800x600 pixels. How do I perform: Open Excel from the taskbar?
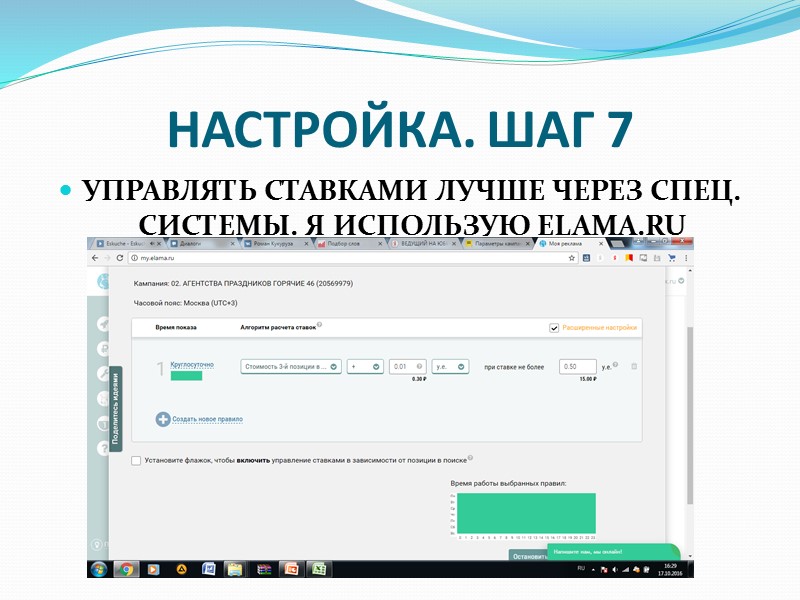point(319,569)
